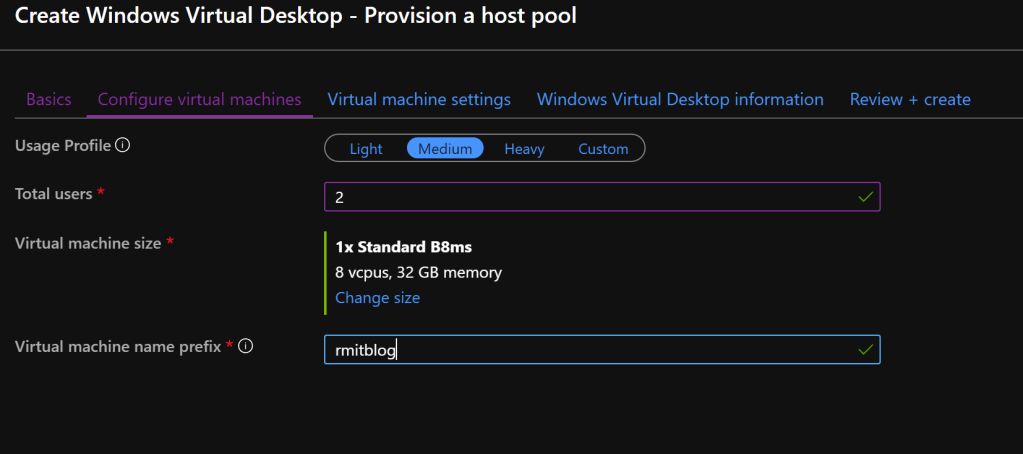Select the Configure virtual machines tab
Viewport: 1023px width, 454px height.
coord(200,100)
